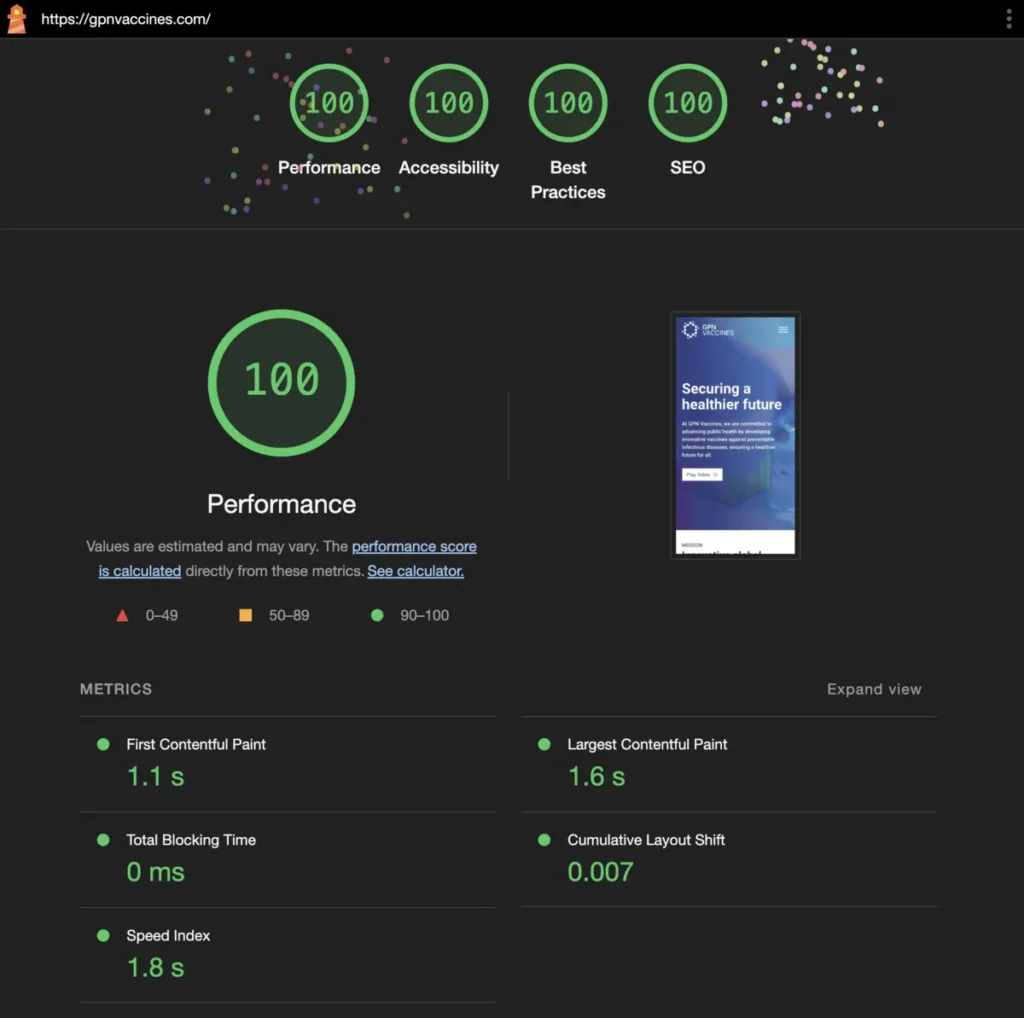Click the large Performance 100 gauge
The width and height of the screenshot is (1024, 1018).
281,382
